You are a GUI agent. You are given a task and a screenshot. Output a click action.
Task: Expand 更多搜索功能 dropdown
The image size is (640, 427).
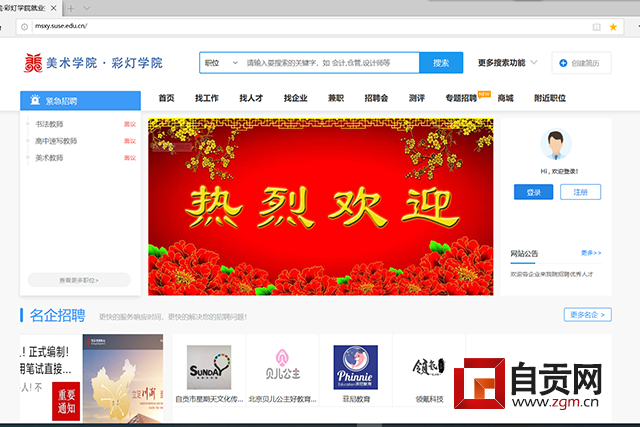[x=508, y=62]
